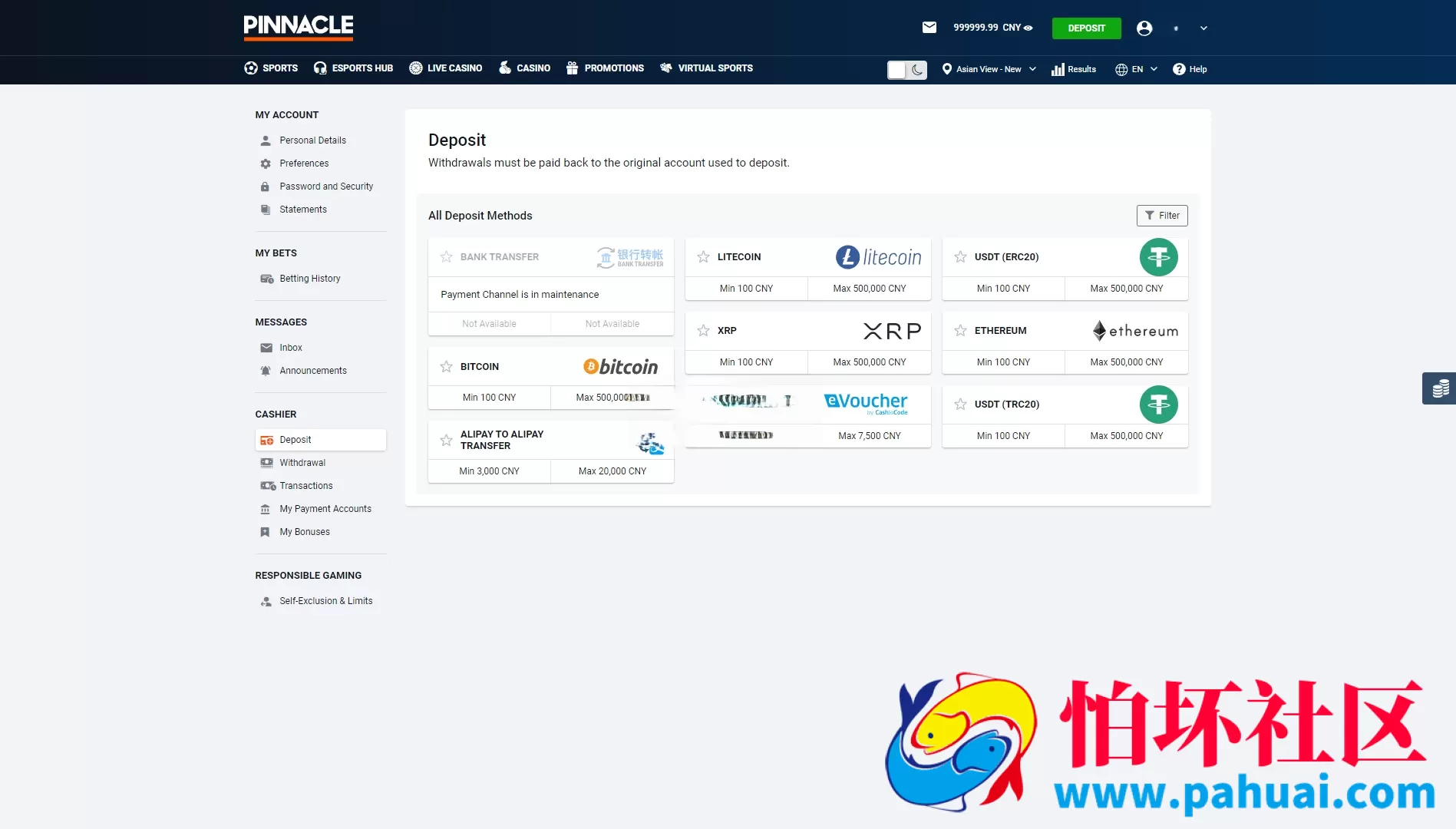1456x829 pixels.
Task: Select the Ethereum logo
Action: (x=1135, y=331)
